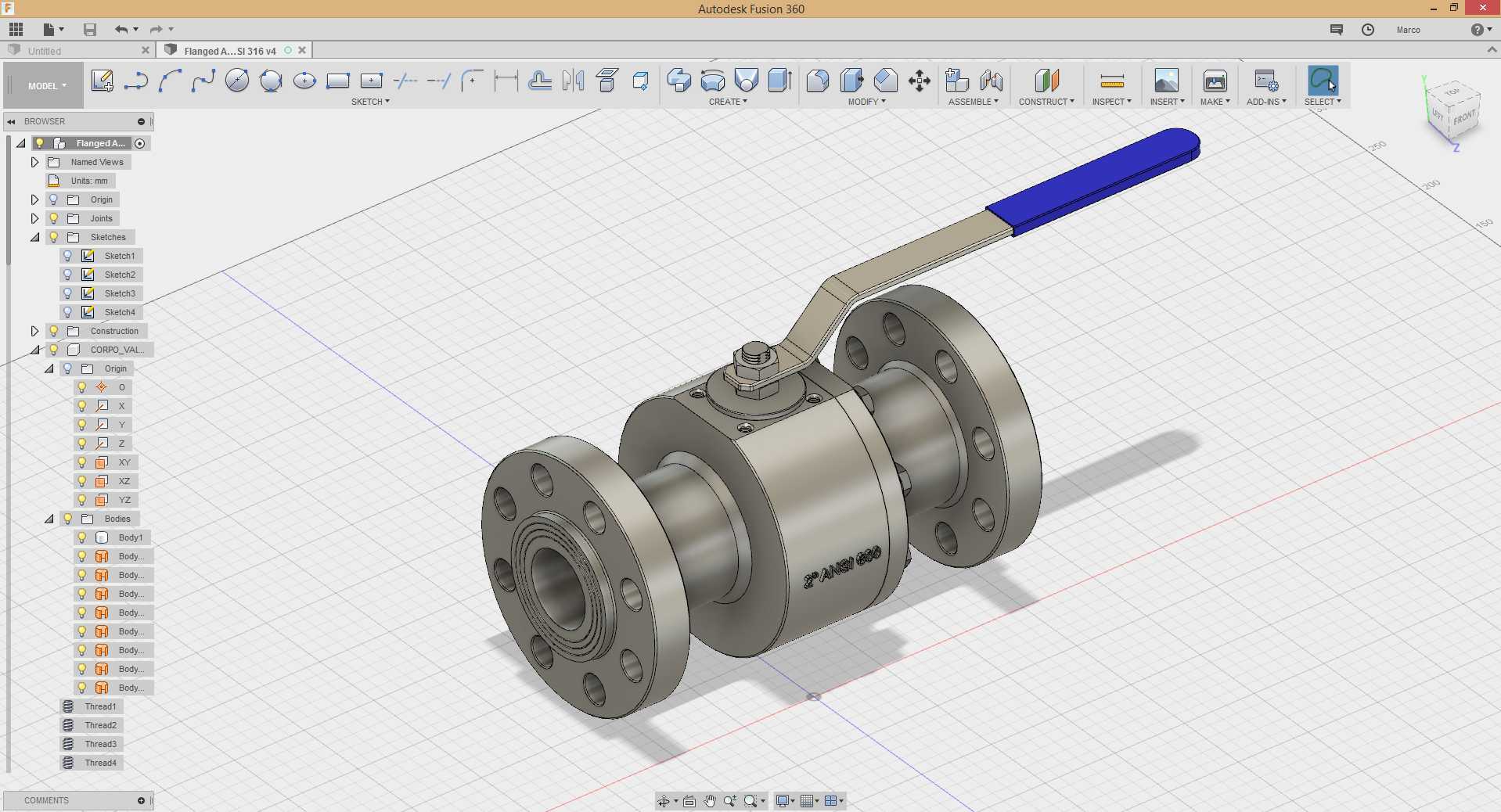This screenshot has height=812, width=1501.
Task: Toggle visibility bulb of Joints folder
Action: 54,218
